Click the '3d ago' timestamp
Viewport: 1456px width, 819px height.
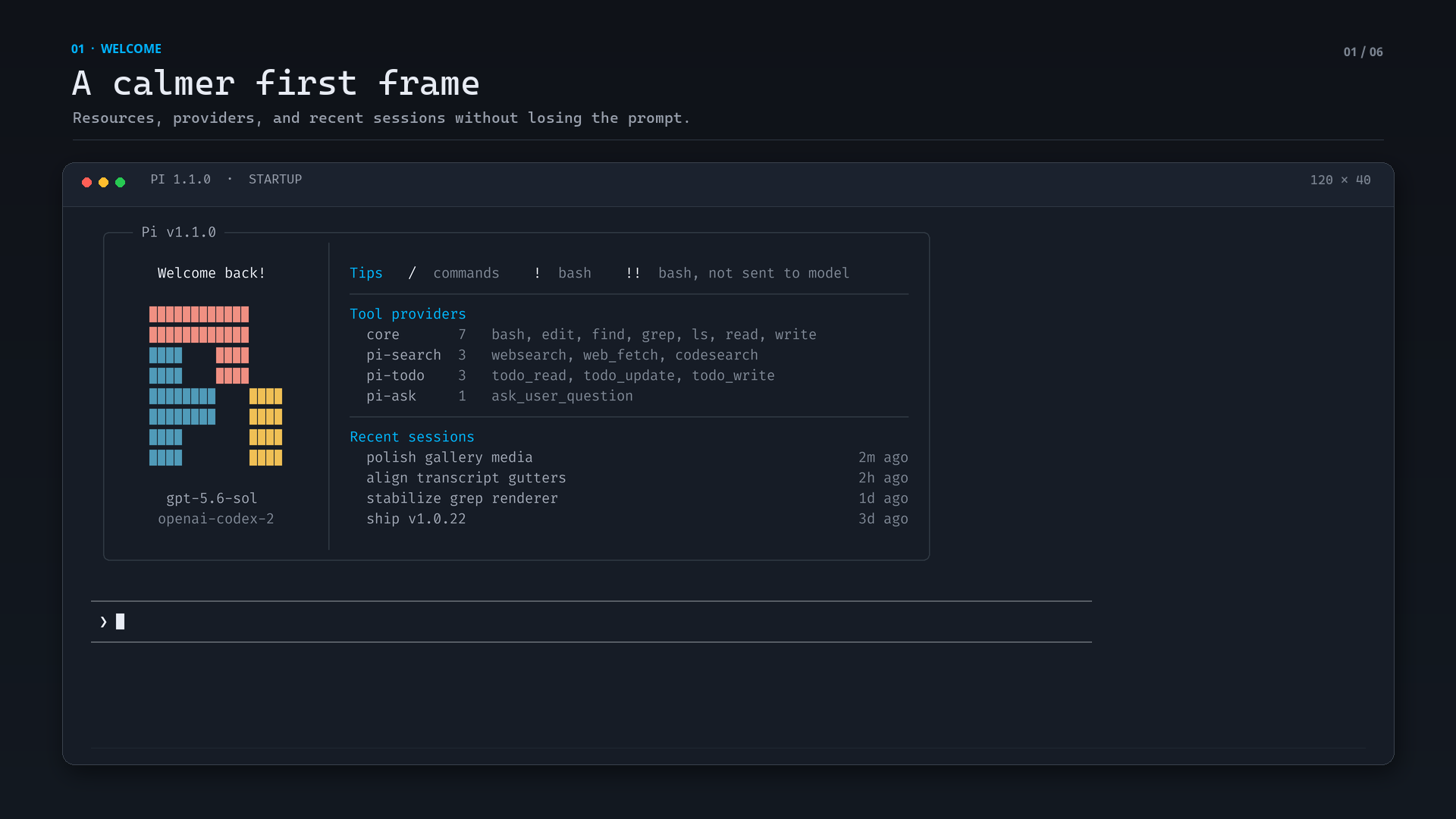[x=883, y=519]
